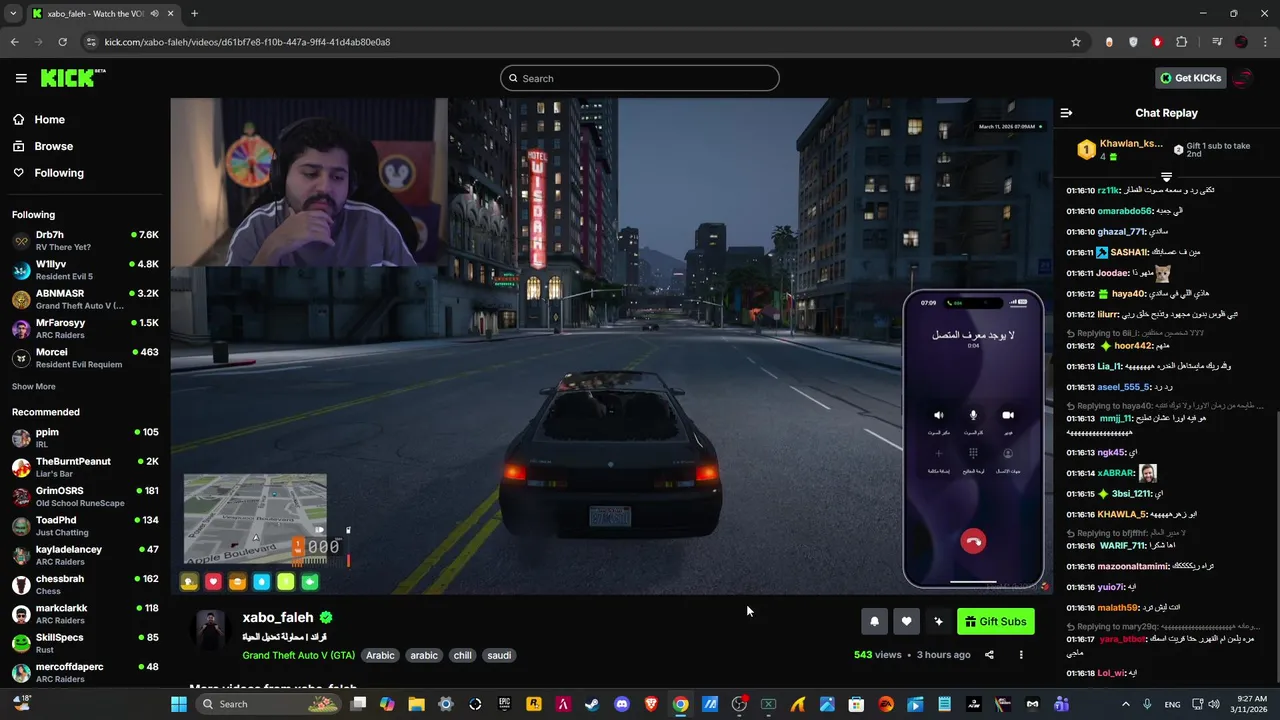
Task: Click username haya40 in chat
Action: (x=1130, y=294)
